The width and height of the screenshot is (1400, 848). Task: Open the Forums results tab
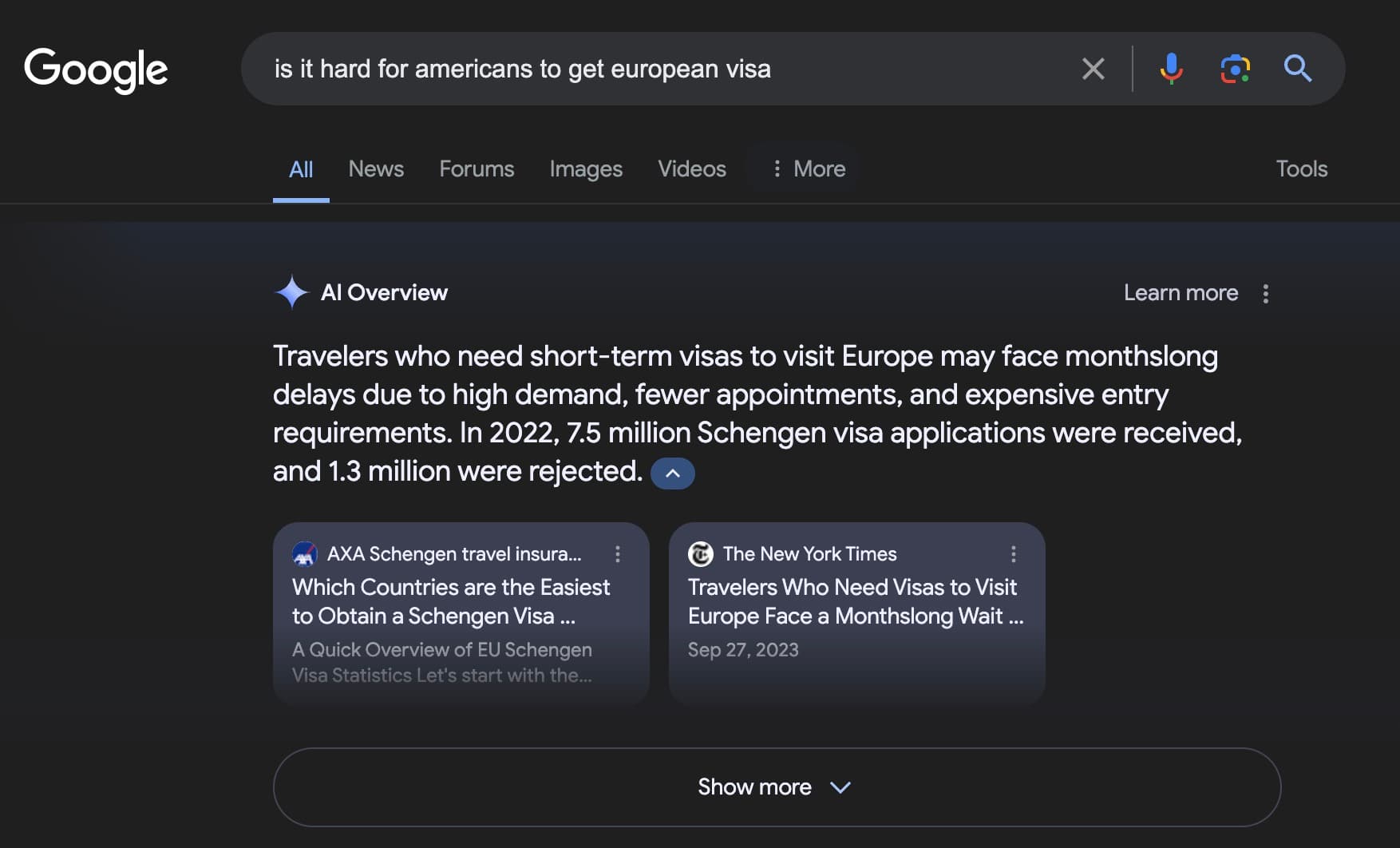coord(476,168)
